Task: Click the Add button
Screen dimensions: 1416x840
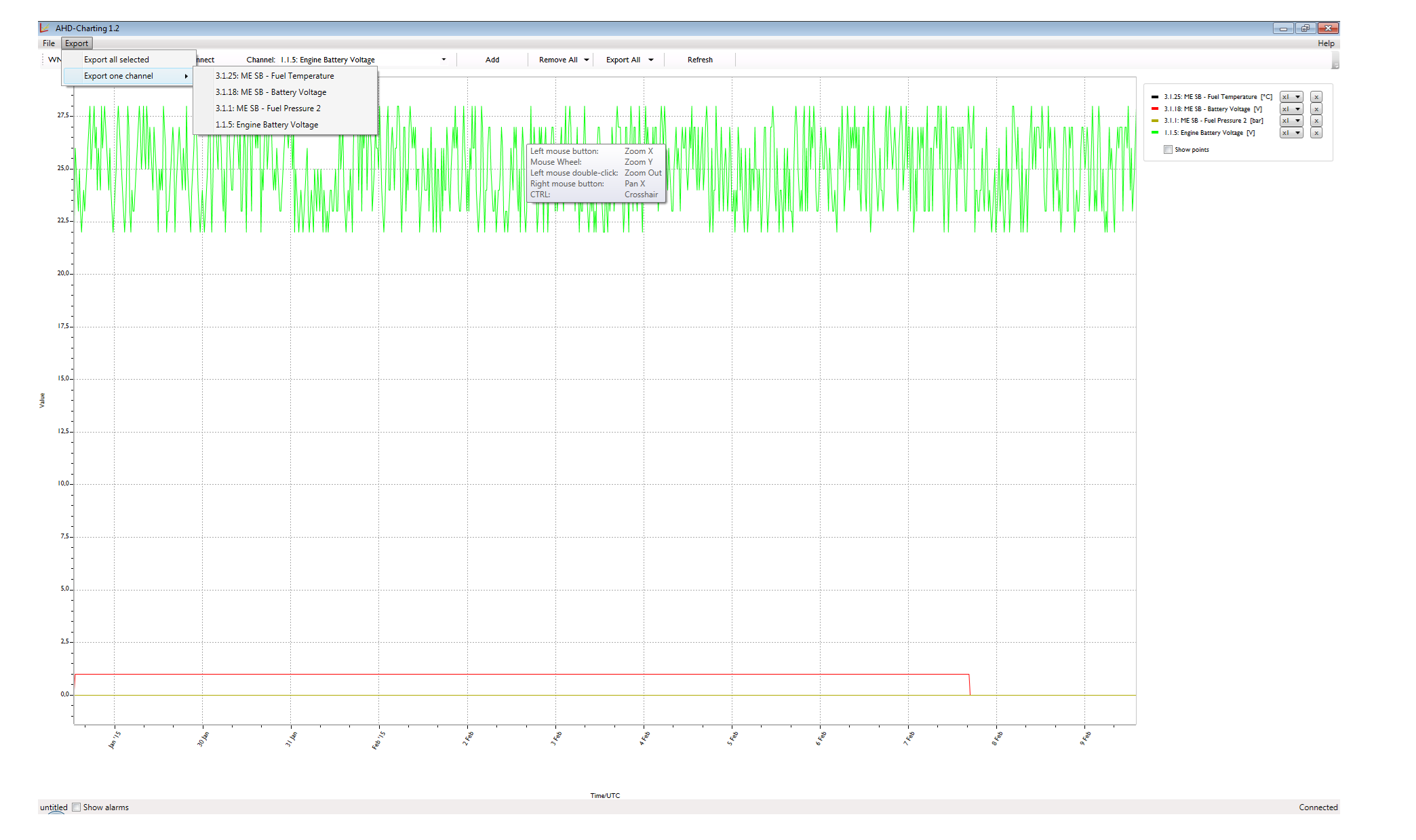Action: coord(492,60)
